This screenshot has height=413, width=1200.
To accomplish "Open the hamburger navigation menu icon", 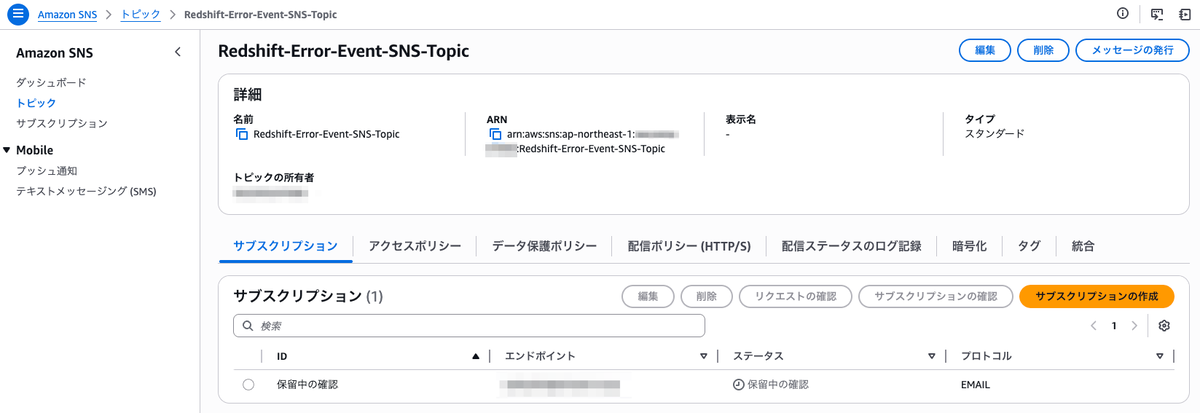I will coord(18,14).
